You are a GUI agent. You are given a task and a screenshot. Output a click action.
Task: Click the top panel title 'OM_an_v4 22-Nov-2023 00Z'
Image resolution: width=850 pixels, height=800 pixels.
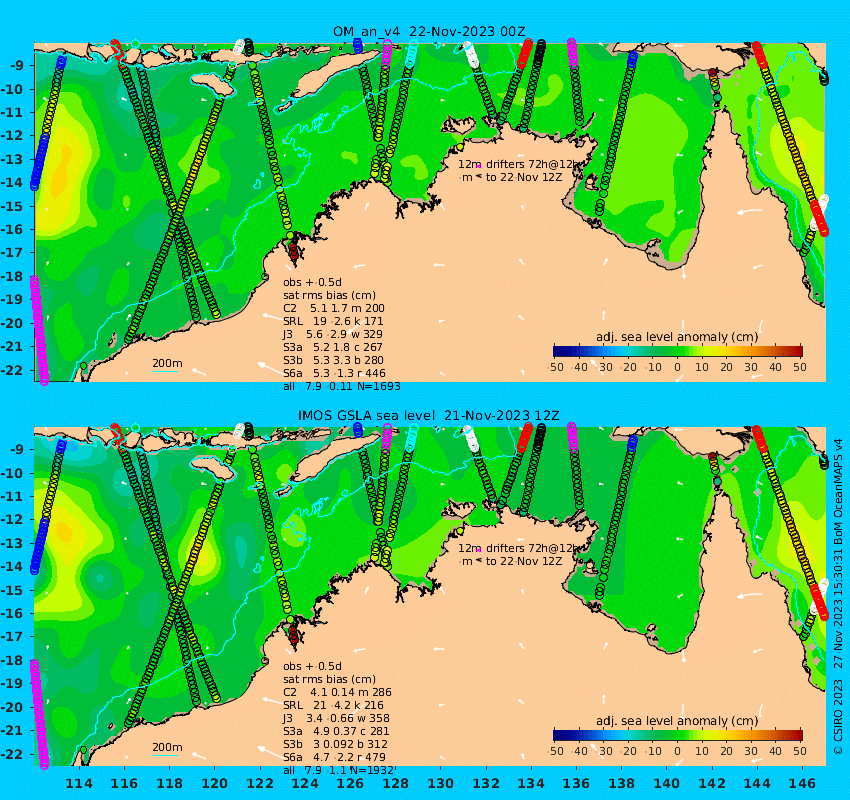coord(429,31)
